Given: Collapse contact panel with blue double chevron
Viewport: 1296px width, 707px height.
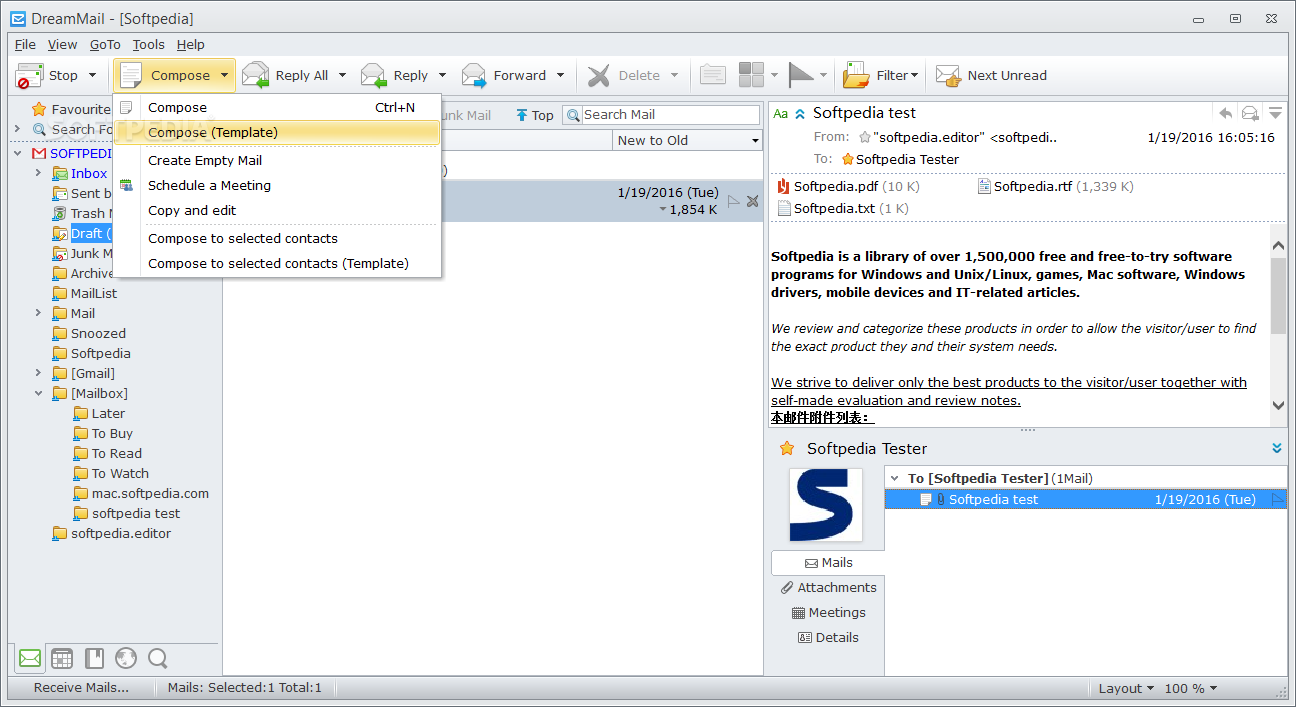Looking at the screenshot, I should point(1277,448).
